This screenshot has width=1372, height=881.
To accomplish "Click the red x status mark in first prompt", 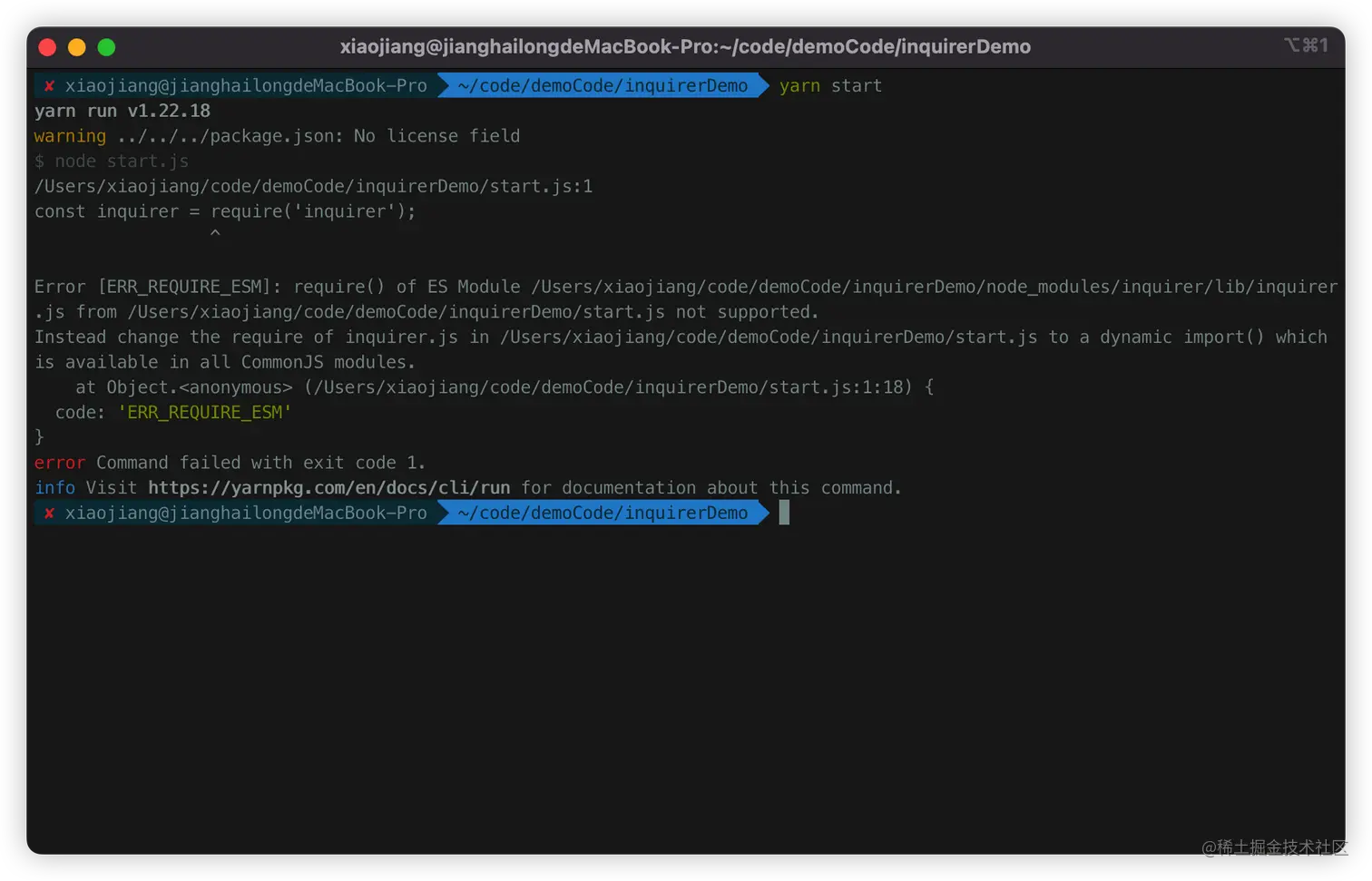I will (x=49, y=86).
